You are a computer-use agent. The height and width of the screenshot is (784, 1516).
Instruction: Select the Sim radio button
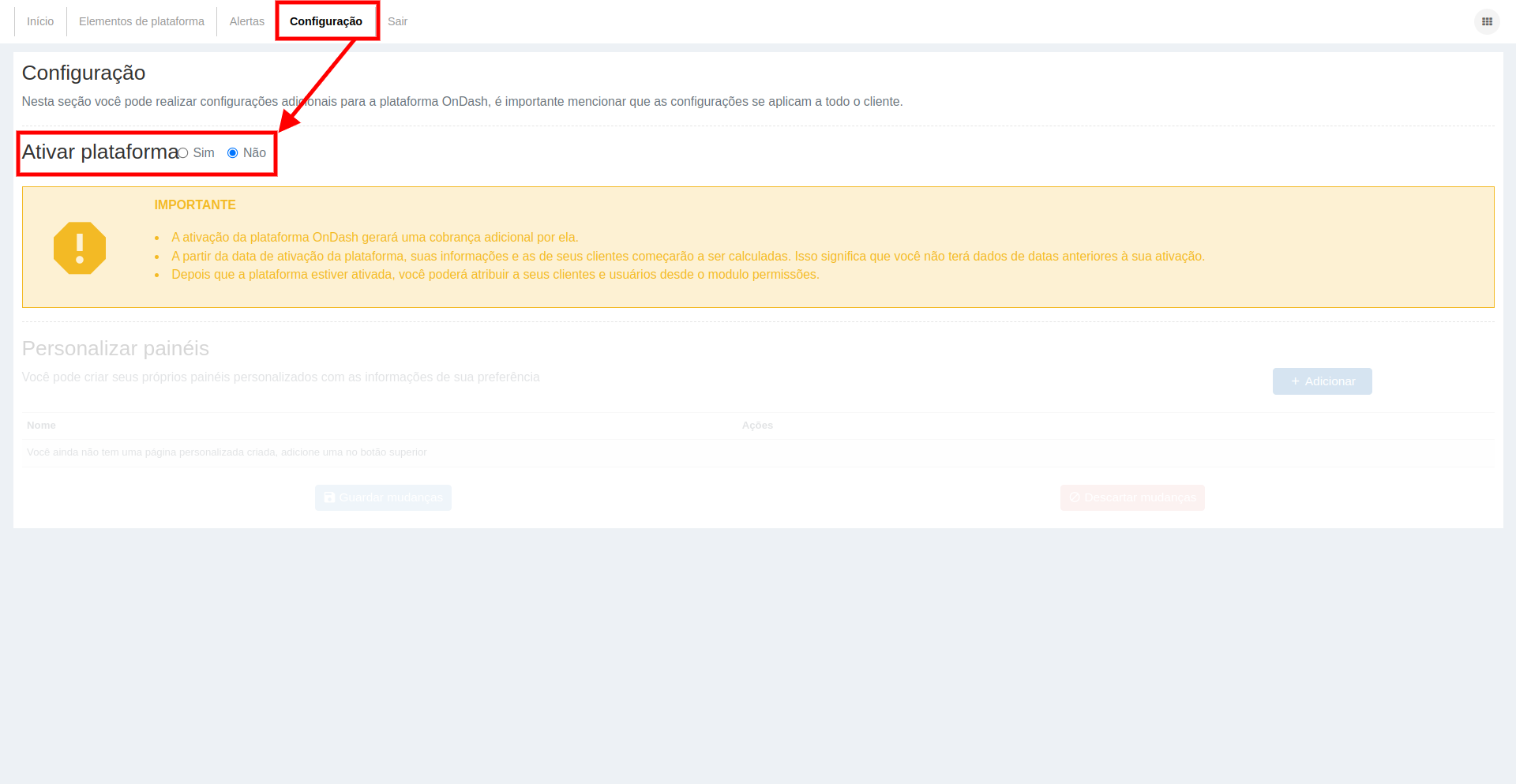pyautogui.click(x=183, y=153)
